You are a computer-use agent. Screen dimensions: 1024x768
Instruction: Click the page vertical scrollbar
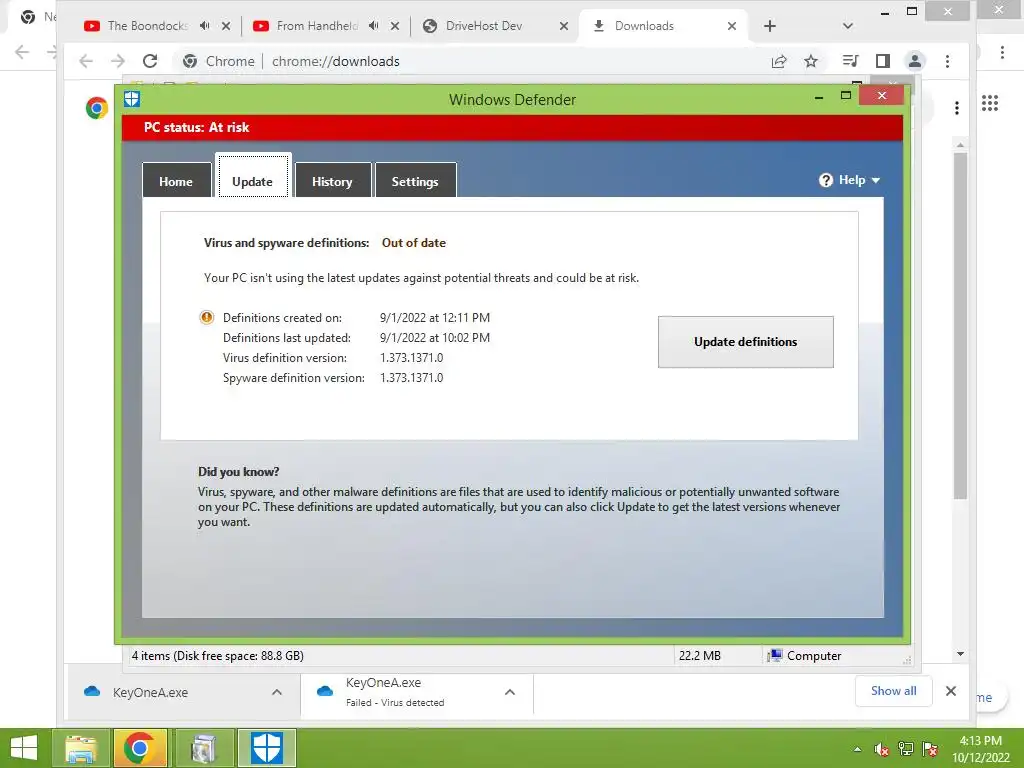pyautogui.click(x=960, y=327)
